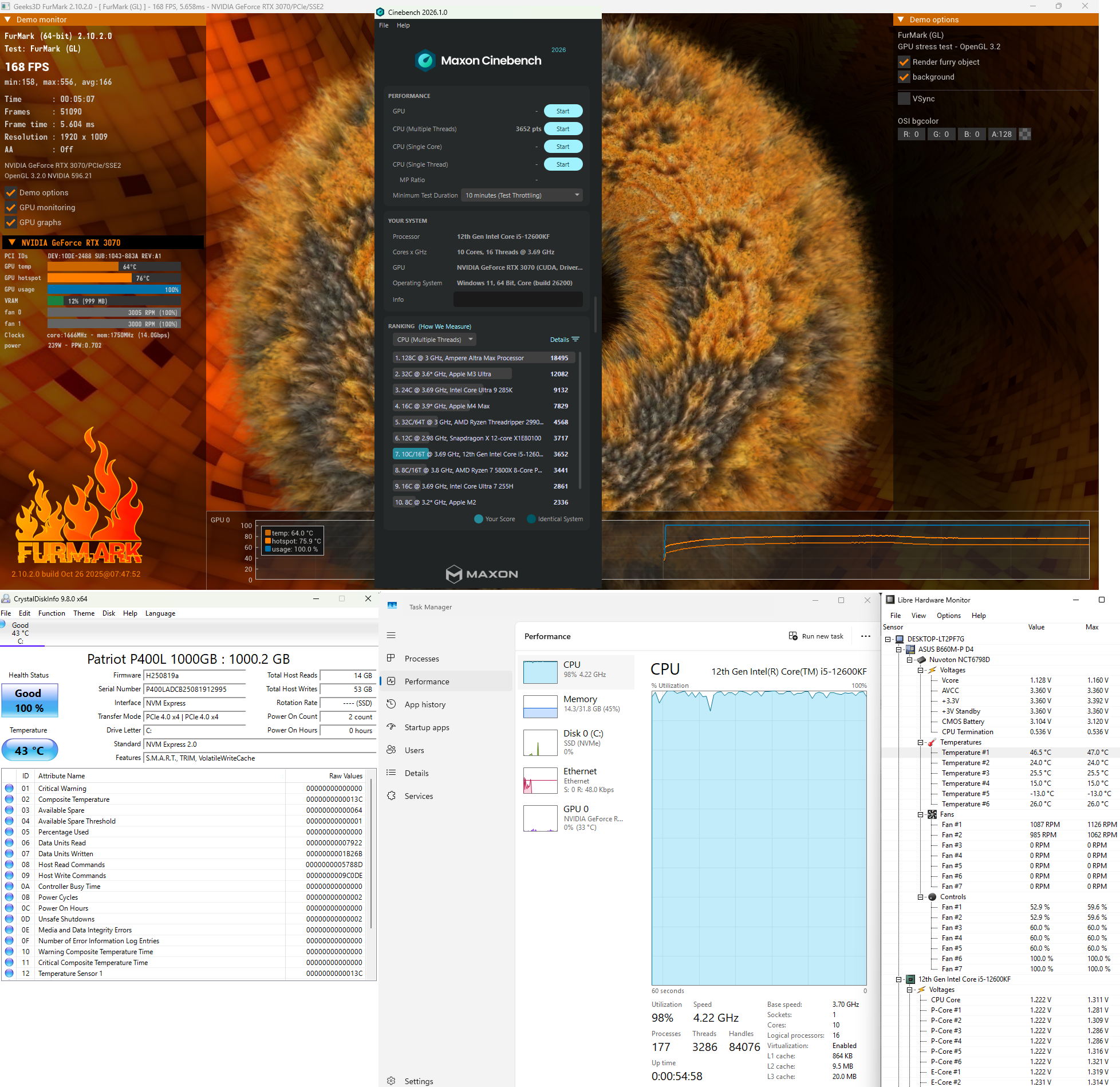Click the Run new task icon
1120x1087 pixels.
pyautogui.click(x=793, y=636)
